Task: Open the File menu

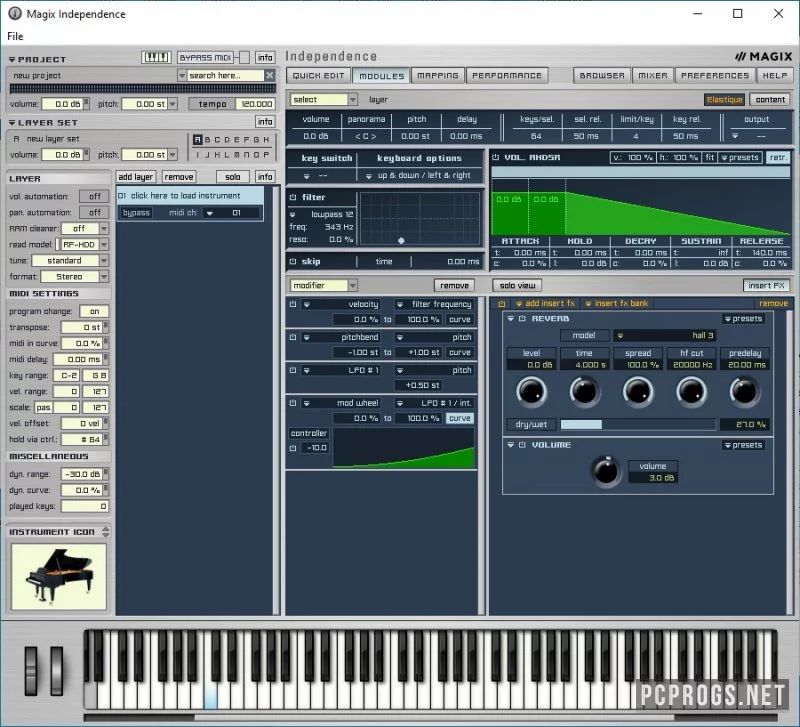Action: (15, 36)
